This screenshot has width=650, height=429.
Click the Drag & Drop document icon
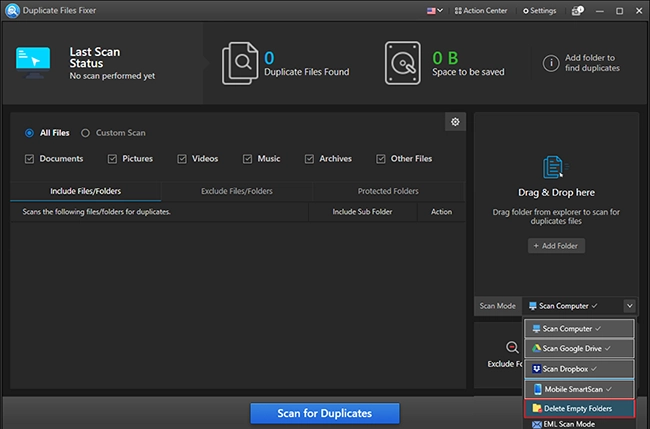(555, 167)
